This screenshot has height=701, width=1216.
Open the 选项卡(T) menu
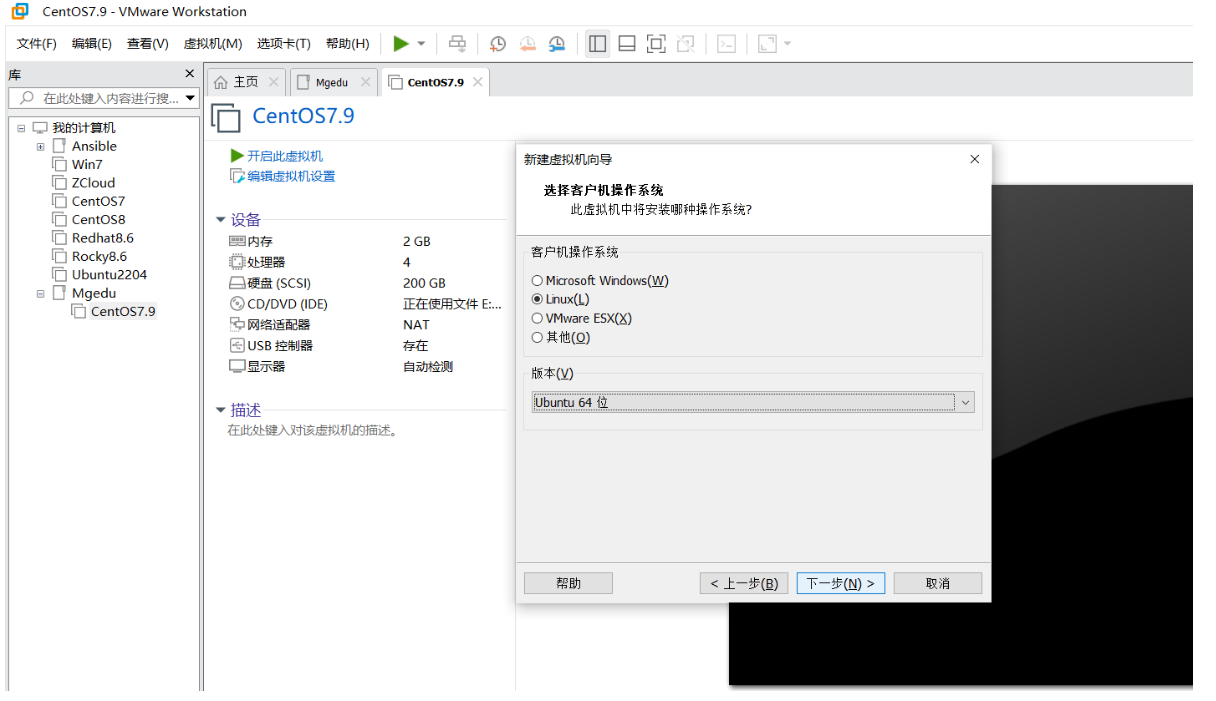(284, 44)
